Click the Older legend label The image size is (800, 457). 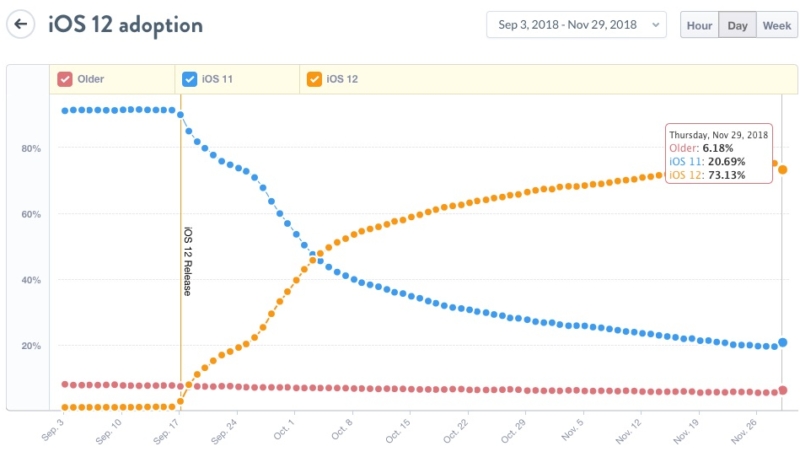point(90,79)
